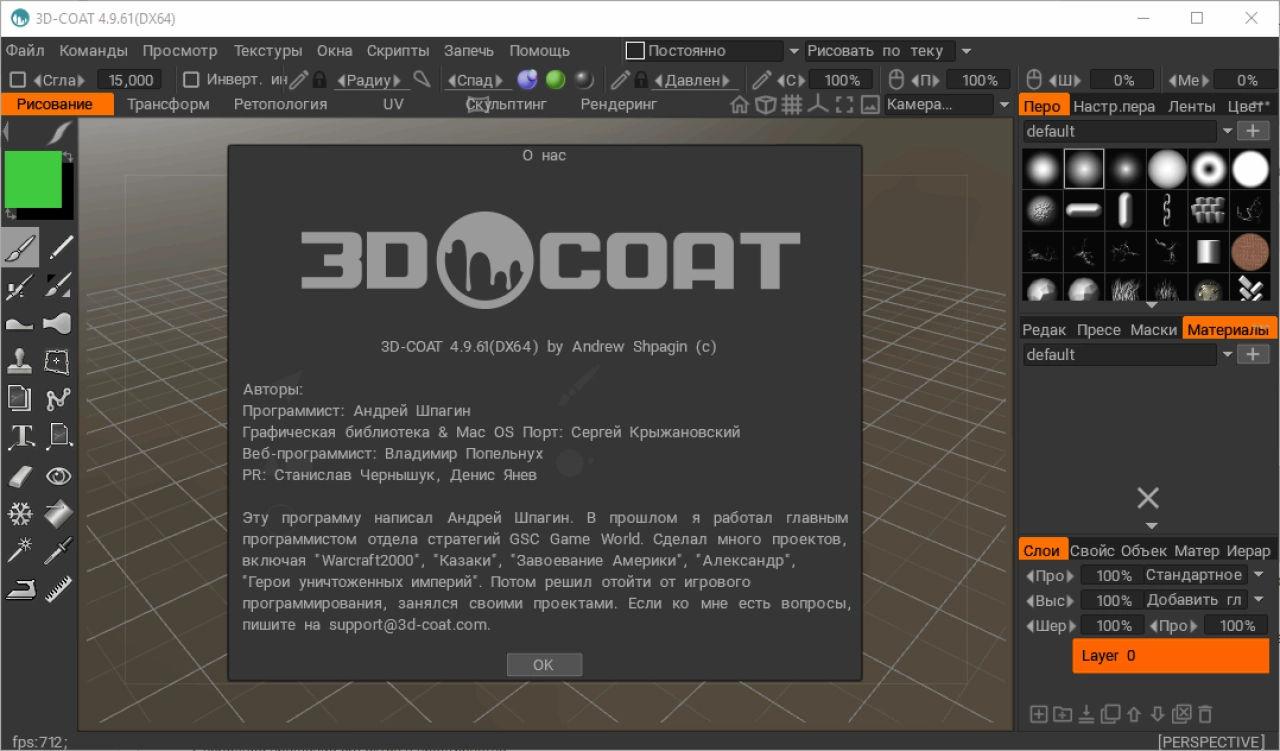
Task: Select the height shift tool icon
Action: pos(20,323)
